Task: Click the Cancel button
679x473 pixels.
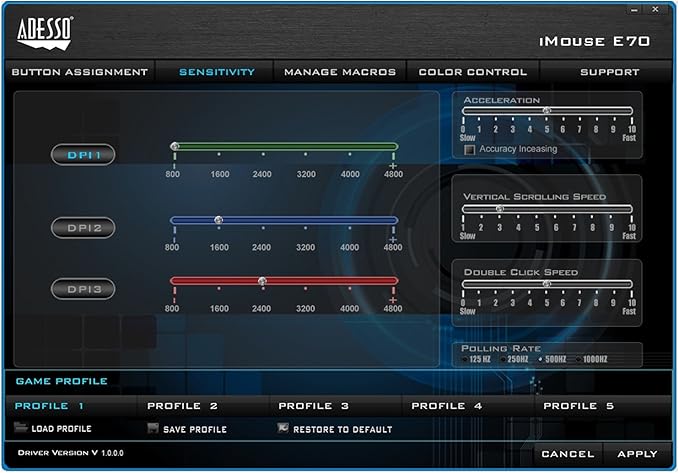Action: (568, 454)
